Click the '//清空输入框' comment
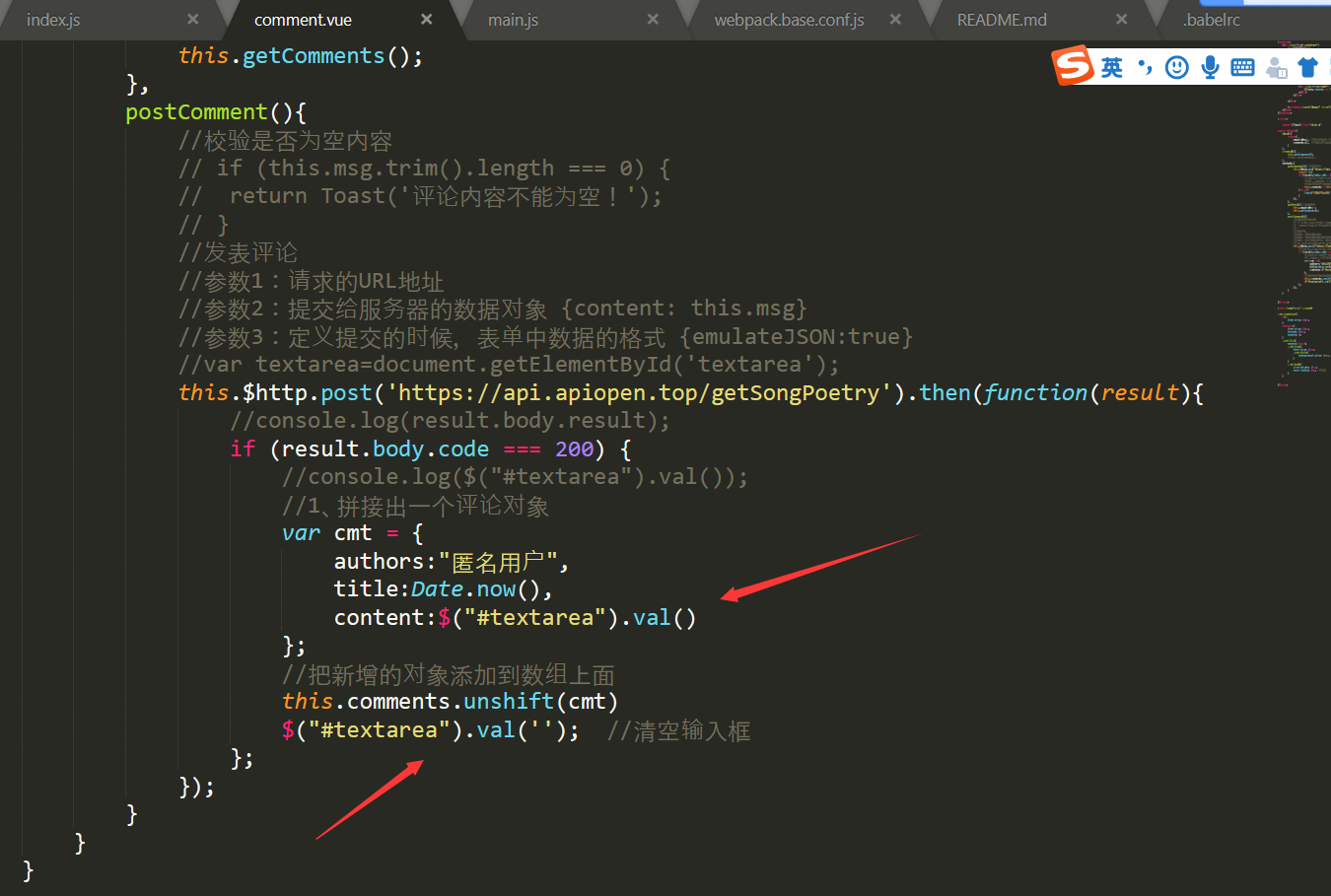This screenshot has width=1331, height=896. click(x=679, y=730)
